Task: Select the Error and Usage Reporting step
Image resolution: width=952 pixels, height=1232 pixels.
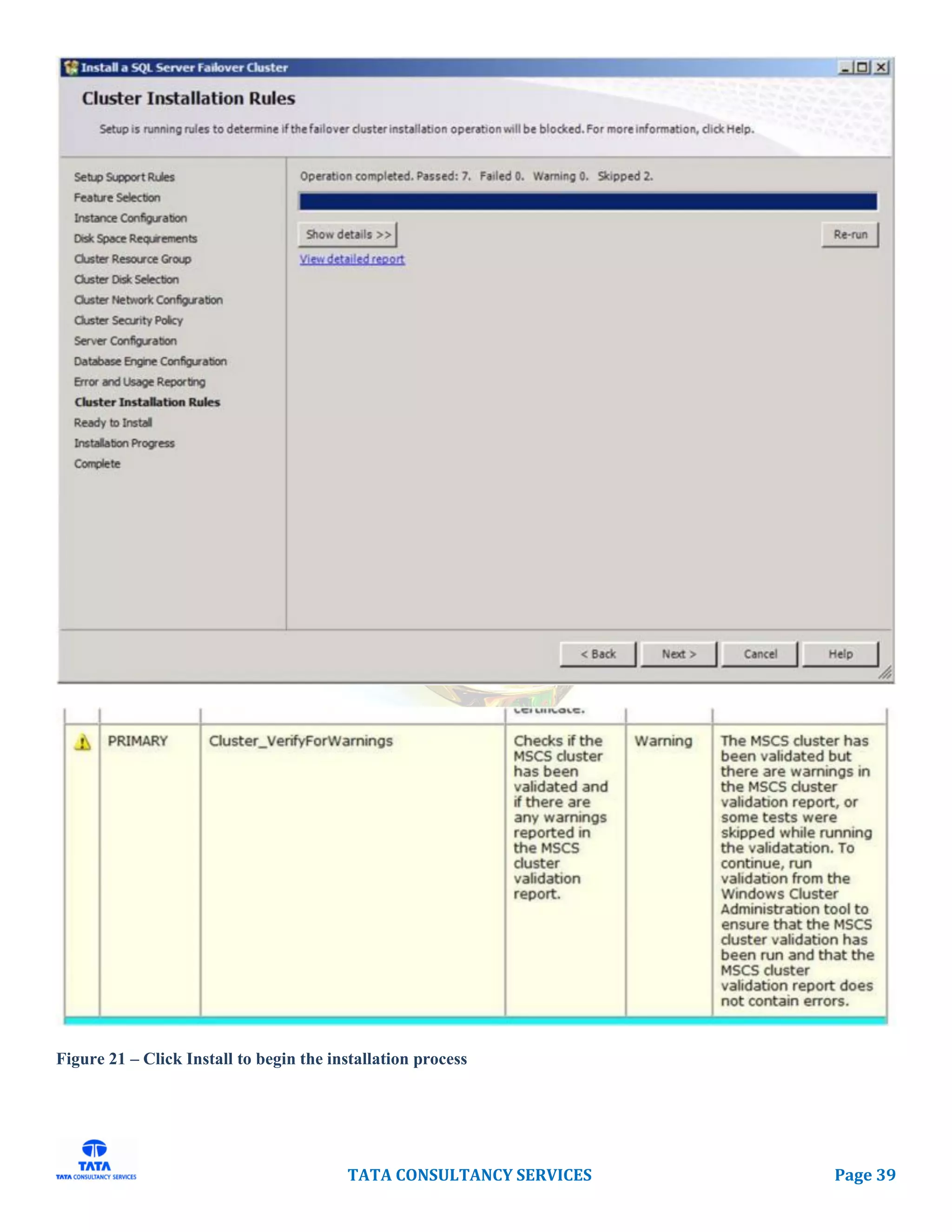Action: point(140,382)
